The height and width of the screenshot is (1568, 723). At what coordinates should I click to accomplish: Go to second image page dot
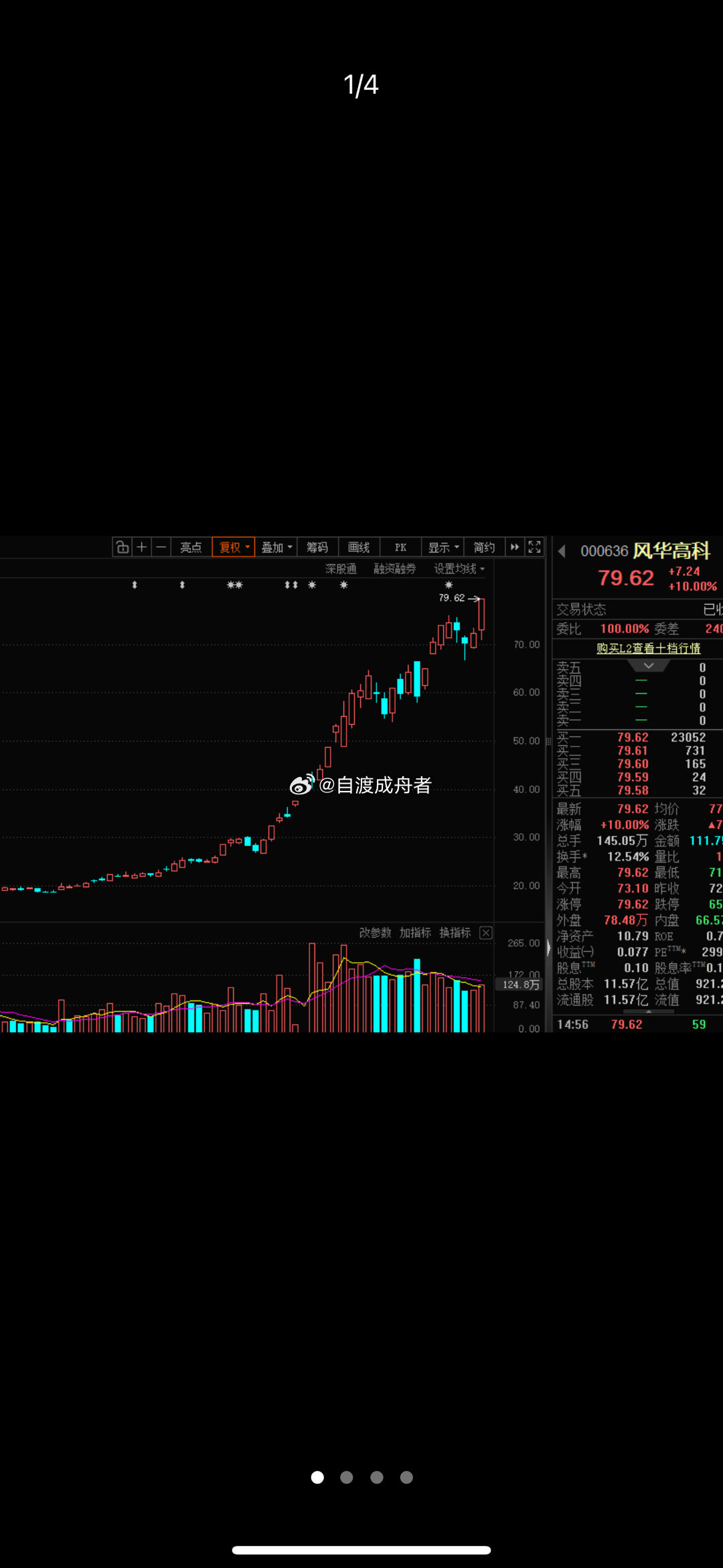(347, 1477)
